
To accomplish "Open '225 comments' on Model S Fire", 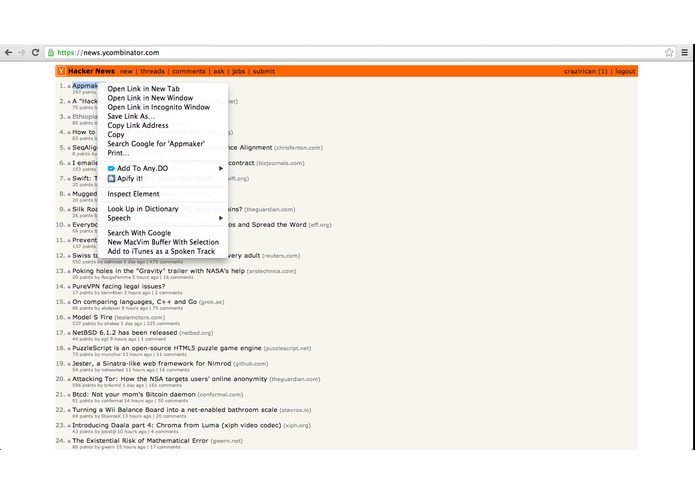I will tap(163, 323).
